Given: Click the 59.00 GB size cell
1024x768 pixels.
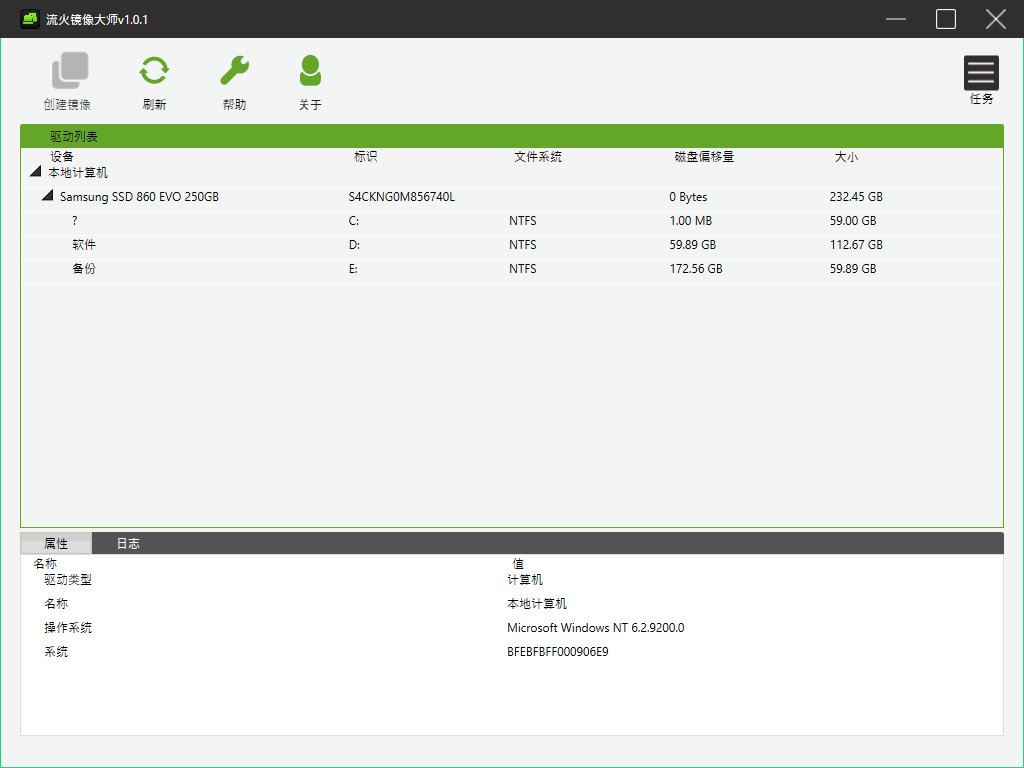Looking at the screenshot, I should tap(853, 221).
